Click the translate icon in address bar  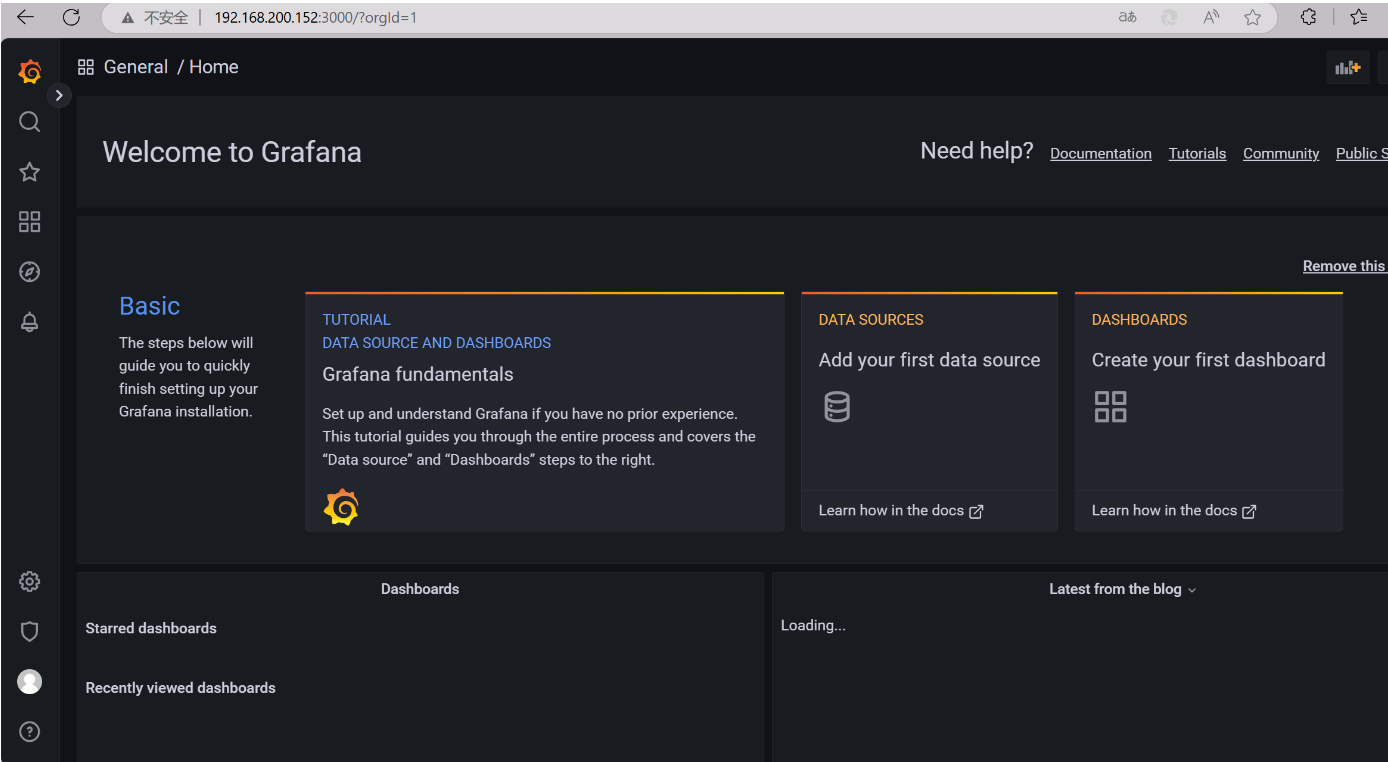[x=1127, y=17]
